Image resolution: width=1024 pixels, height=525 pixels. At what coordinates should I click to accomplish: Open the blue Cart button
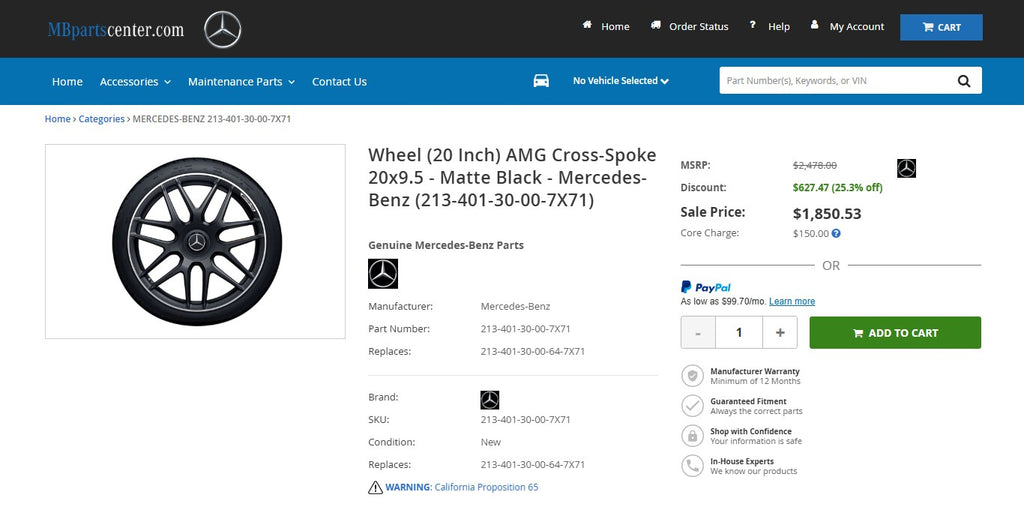[941, 27]
